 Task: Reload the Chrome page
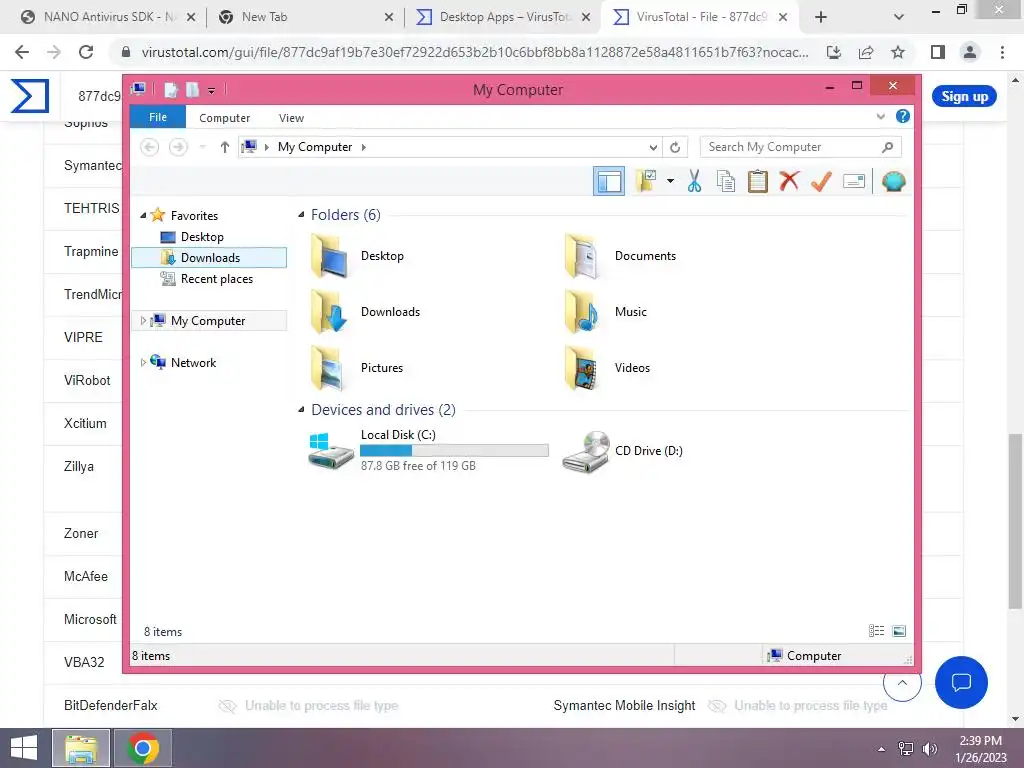(86, 52)
